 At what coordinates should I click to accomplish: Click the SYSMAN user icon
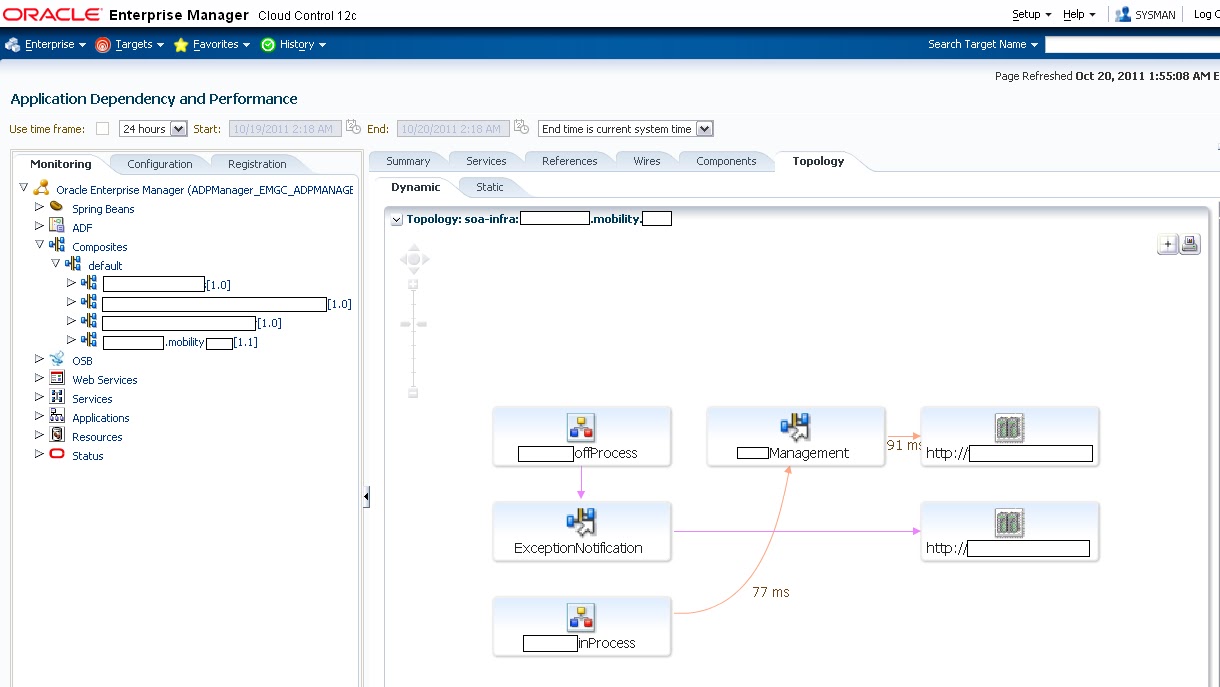pyautogui.click(x=1123, y=14)
